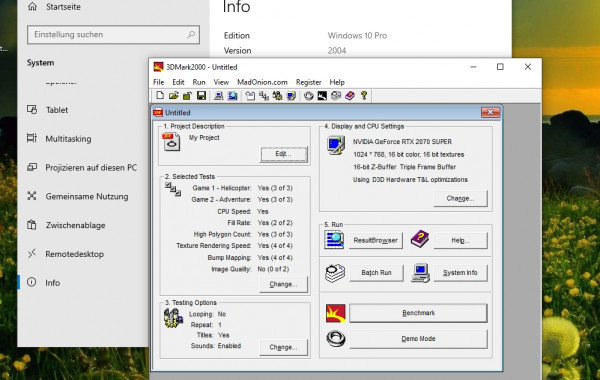Open the Help menu in 3DMark2000
This screenshot has width=600, height=380.
[337, 82]
